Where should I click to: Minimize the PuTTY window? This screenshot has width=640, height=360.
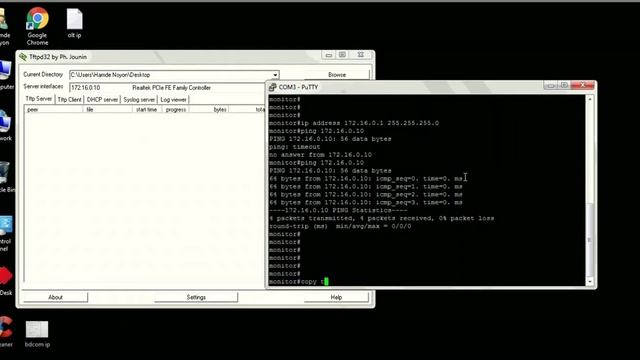(x=551, y=85)
